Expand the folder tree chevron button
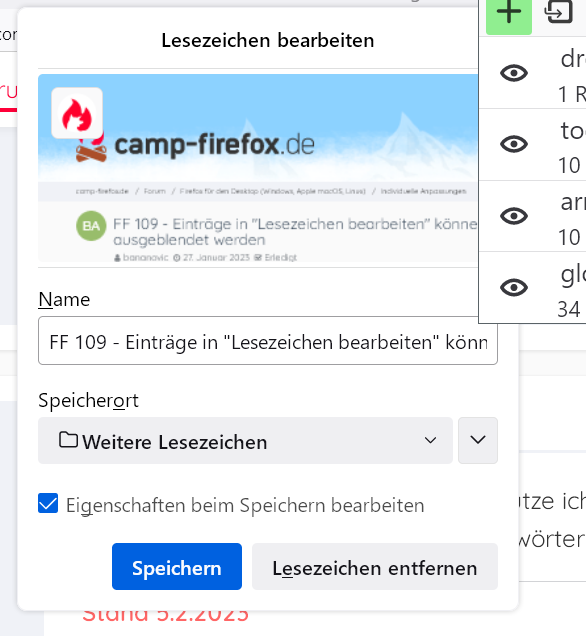The image size is (586, 636). pos(478,440)
